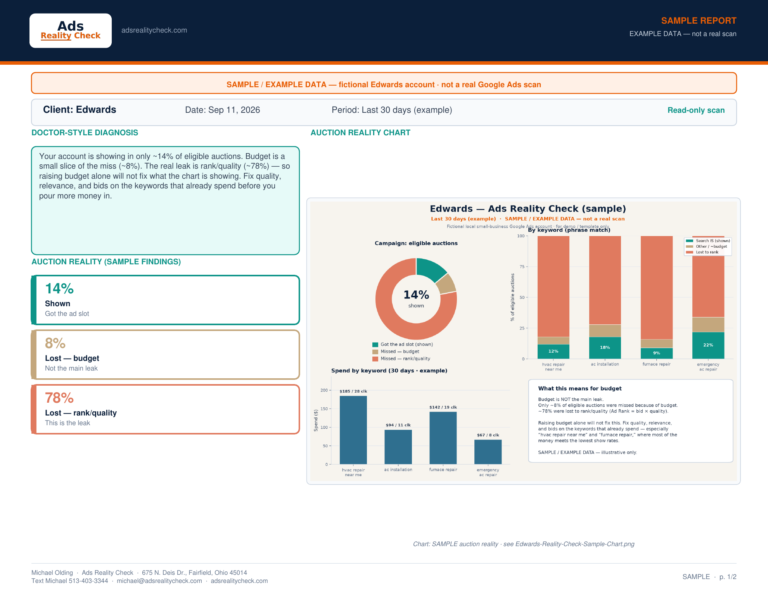This screenshot has width=768, height=593.
Task: Click "What this means for budget" heading
Action: tap(579, 388)
